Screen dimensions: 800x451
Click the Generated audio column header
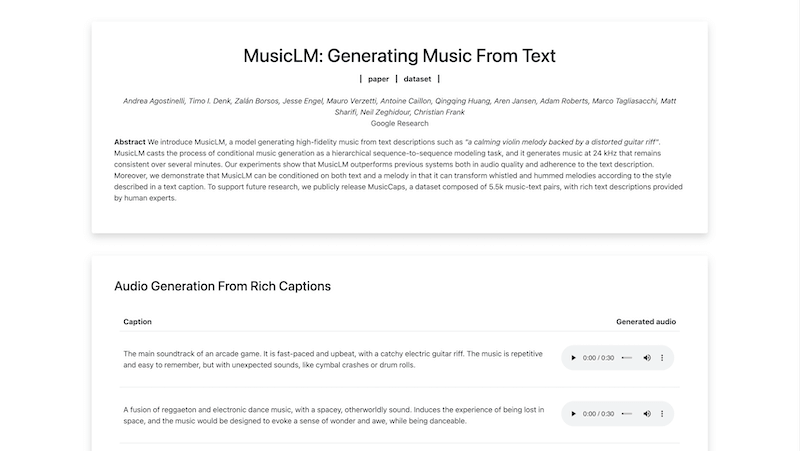click(646, 322)
